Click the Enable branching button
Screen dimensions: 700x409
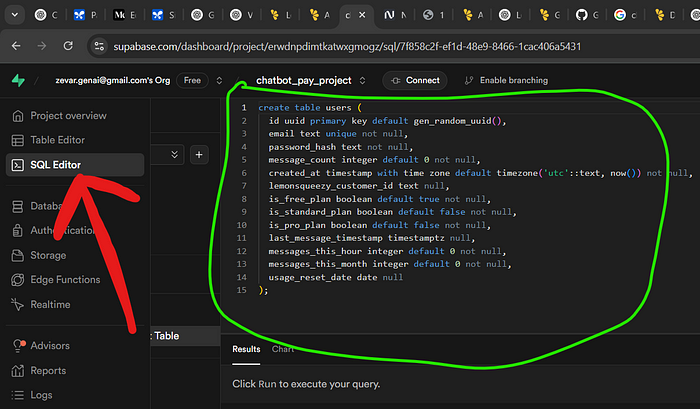point(506,80)
